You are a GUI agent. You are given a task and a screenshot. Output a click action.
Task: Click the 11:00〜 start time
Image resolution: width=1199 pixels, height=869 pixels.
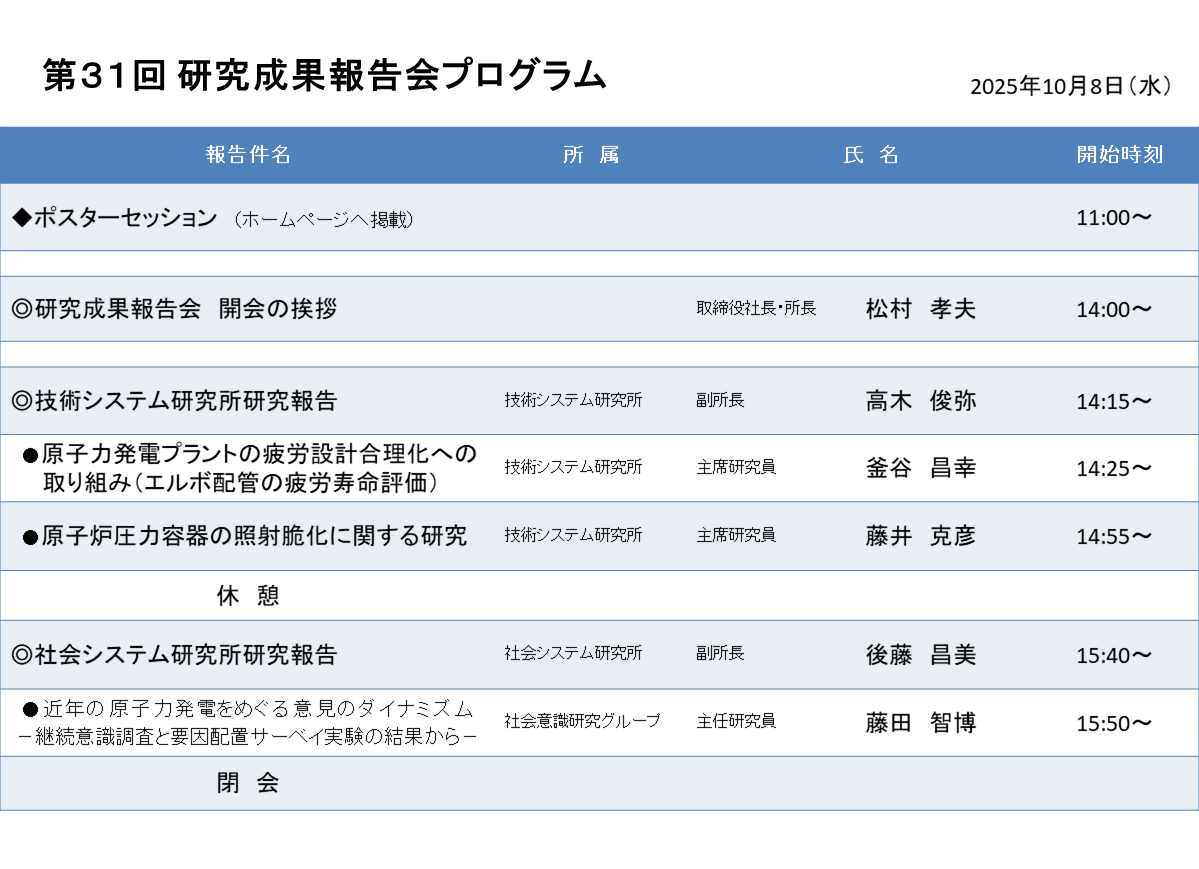(x=1114, y=218)
